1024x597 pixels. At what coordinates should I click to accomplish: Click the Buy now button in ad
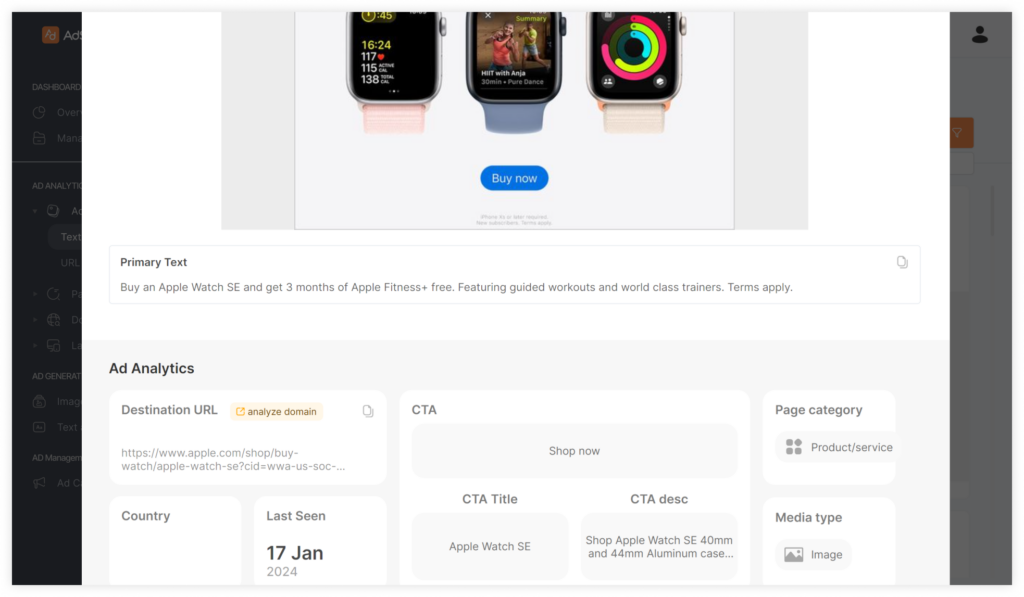[x=514, y=178]
